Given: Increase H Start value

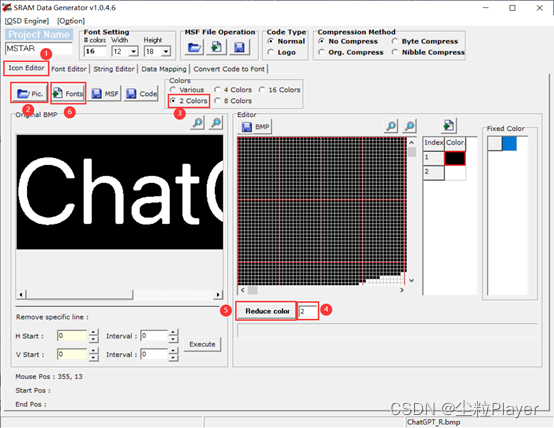Looking at the screenshot, I should (93, 332).
